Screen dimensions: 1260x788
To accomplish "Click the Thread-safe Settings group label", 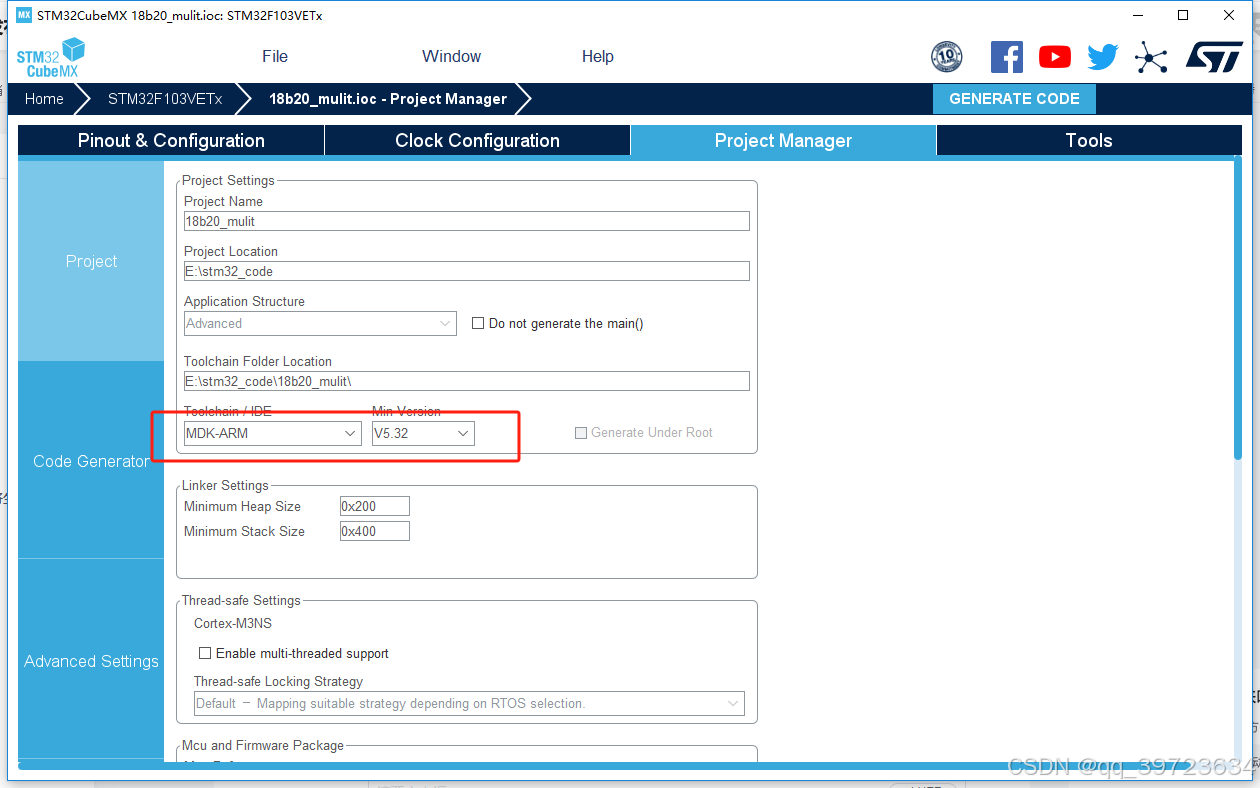I will point(241,600).
